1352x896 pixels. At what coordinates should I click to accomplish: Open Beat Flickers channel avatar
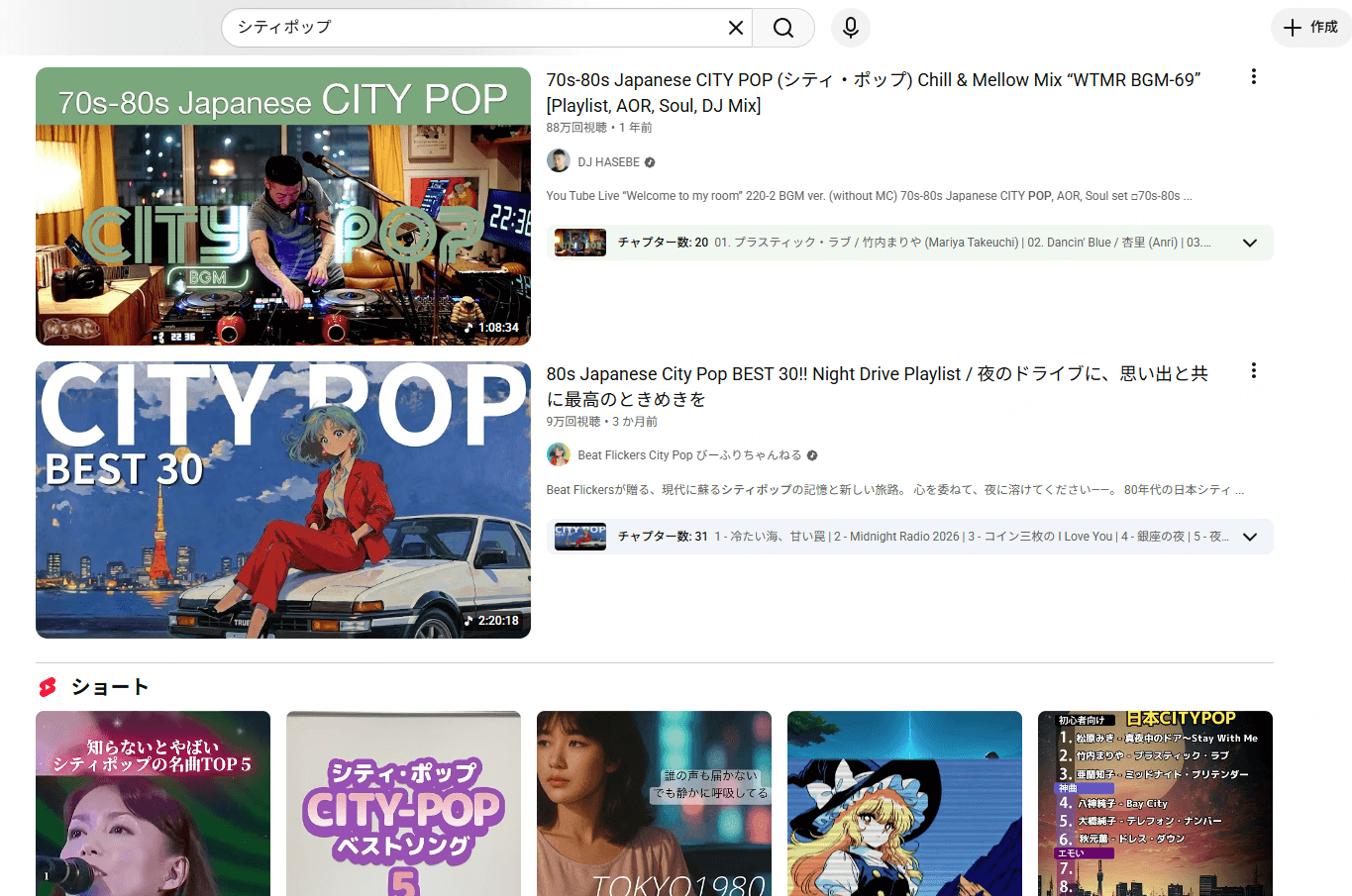[559, 454]
